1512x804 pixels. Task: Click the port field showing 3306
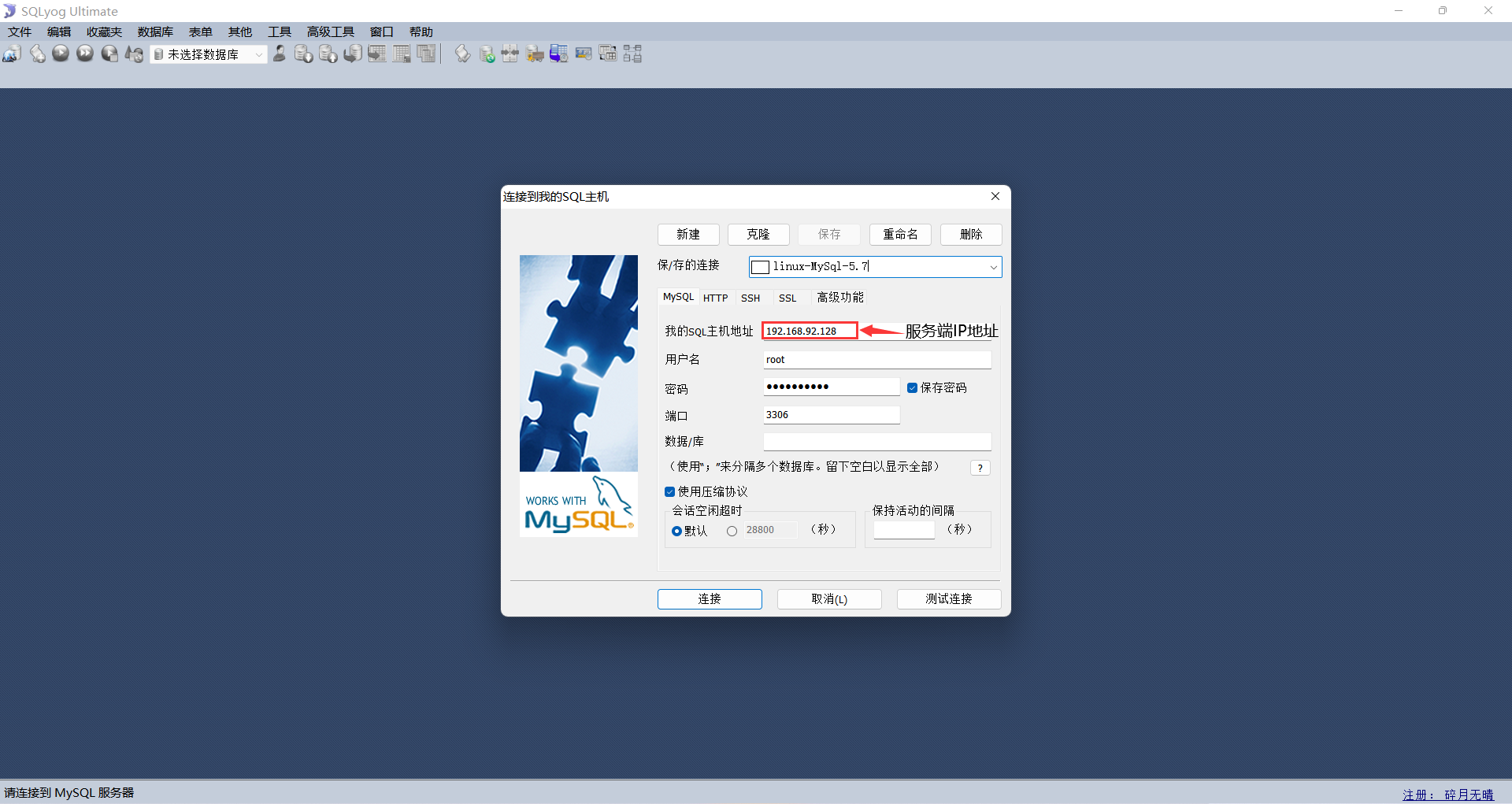832,415
